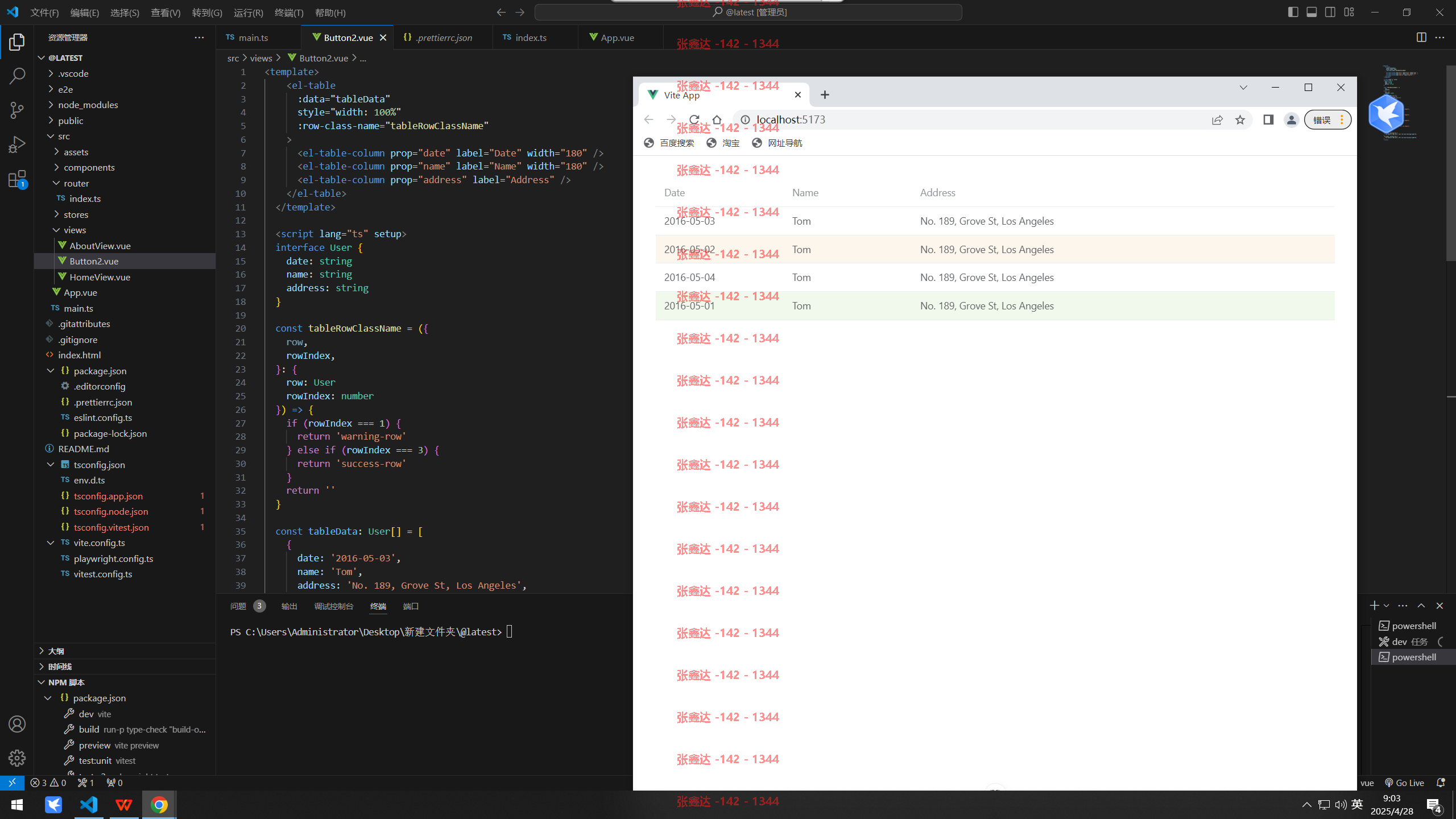Toggle the browser side panel

point(1268,119)
